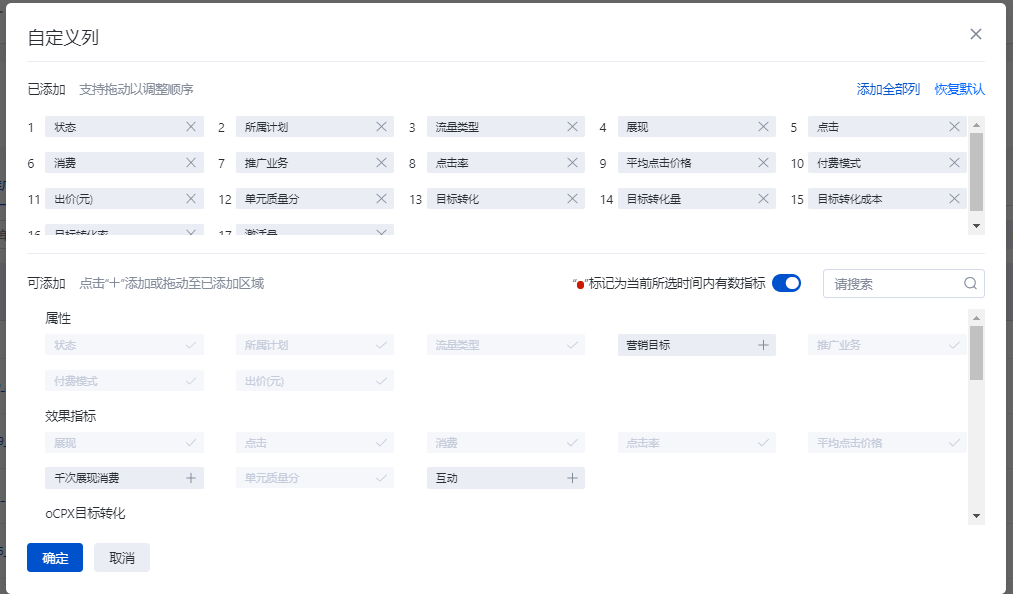Delete 目标转化成本 from added columns
The height and width of the screenshot is (594, 1013).
click(954, 198)
